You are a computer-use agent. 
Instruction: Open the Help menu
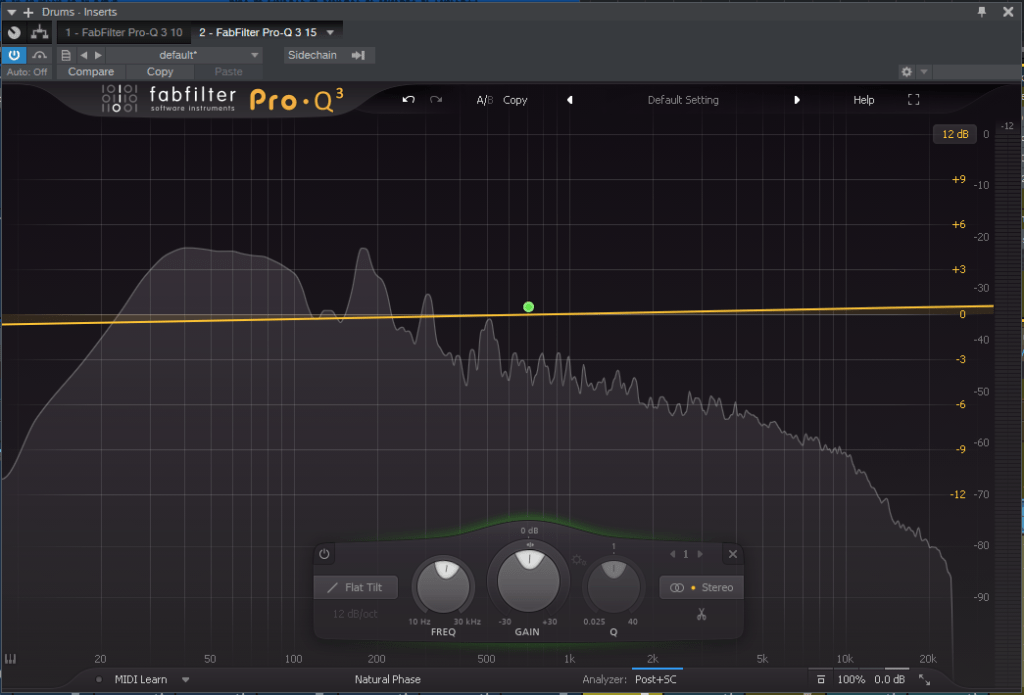pyautogui.click(x=863, y=100)
